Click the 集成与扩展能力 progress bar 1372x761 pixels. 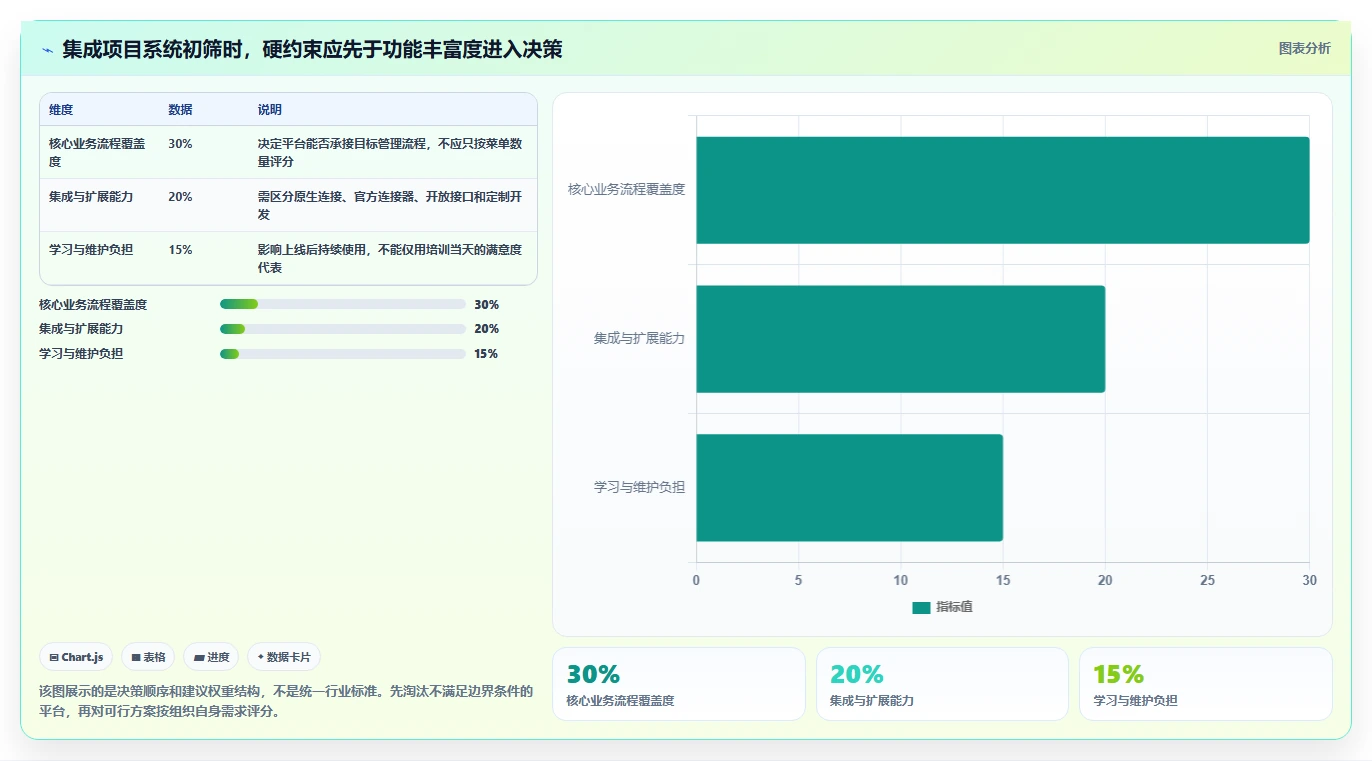(343, 329)
